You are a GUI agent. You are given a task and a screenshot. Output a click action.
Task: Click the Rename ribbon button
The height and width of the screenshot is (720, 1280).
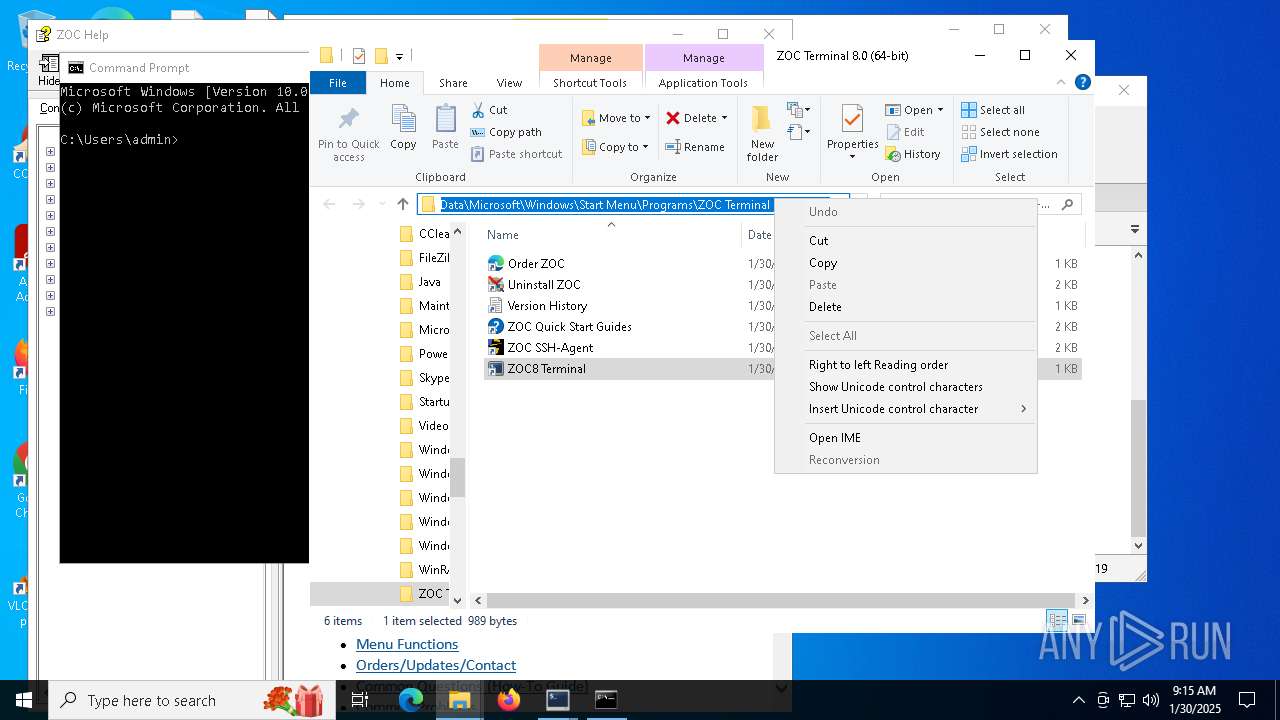point(696,147)
